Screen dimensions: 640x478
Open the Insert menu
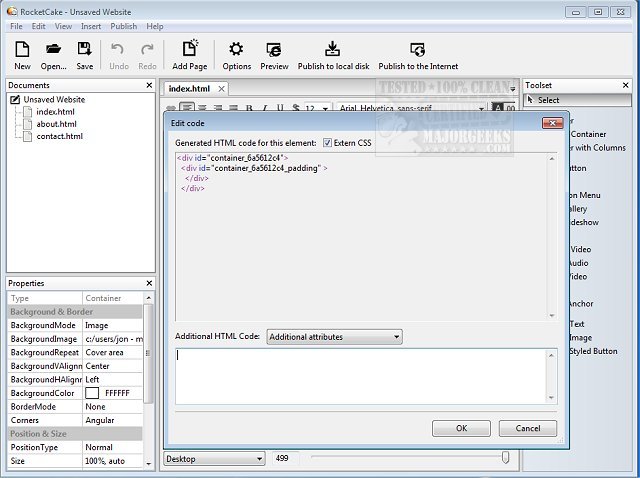(91, 26)
